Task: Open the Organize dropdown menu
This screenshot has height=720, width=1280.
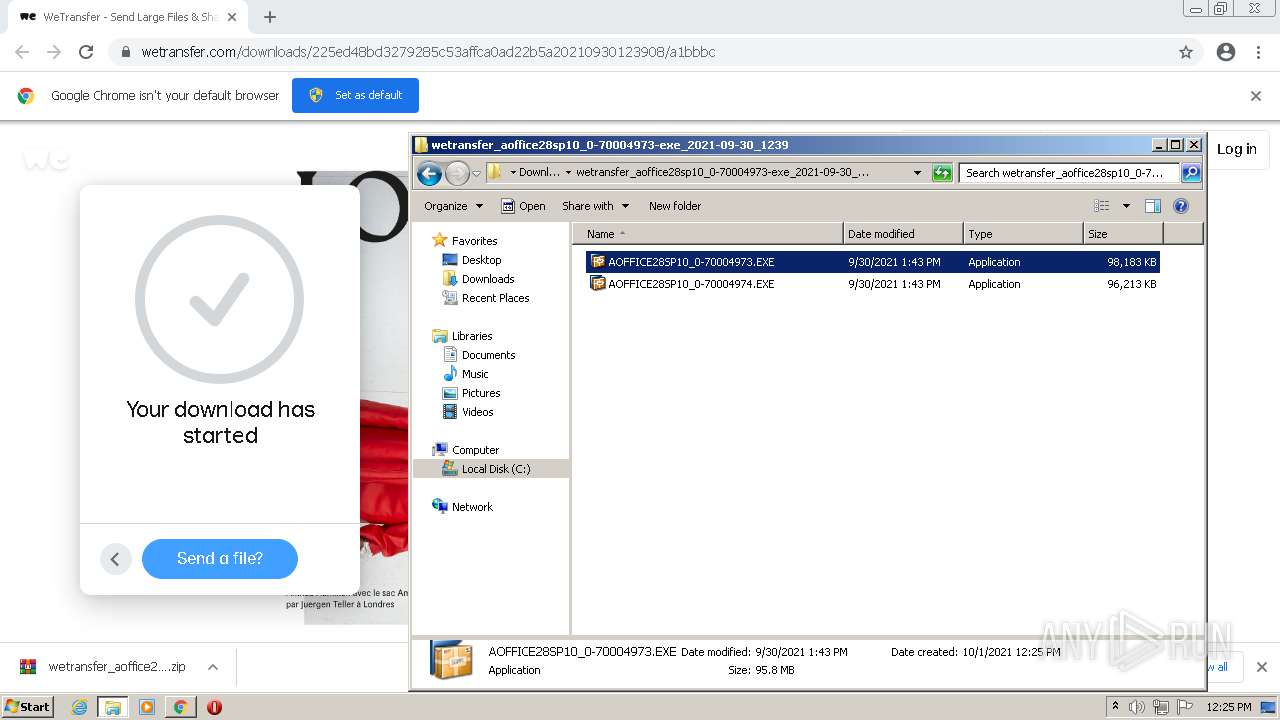Action: [453, 206]
